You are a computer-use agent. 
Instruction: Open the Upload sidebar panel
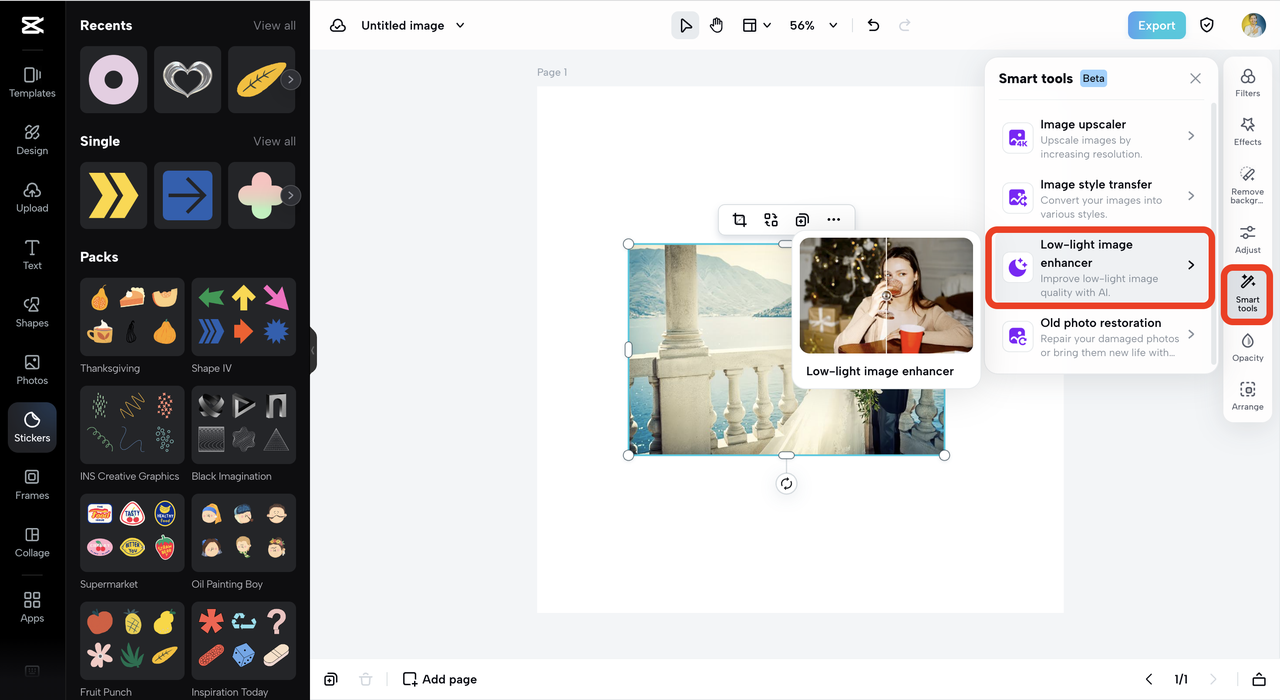[32, 198]
